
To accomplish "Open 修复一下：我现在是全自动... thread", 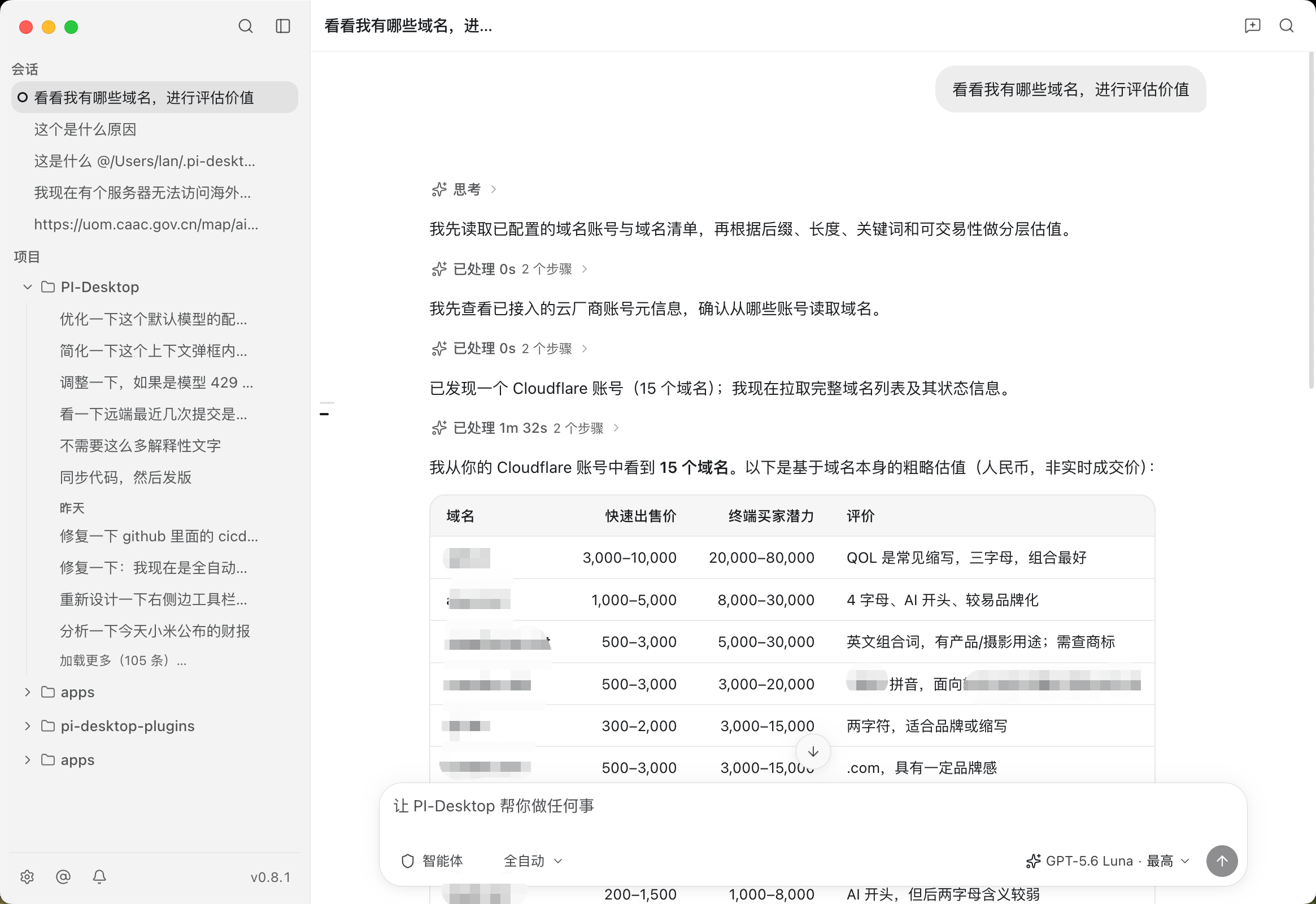I will (154, 568).
